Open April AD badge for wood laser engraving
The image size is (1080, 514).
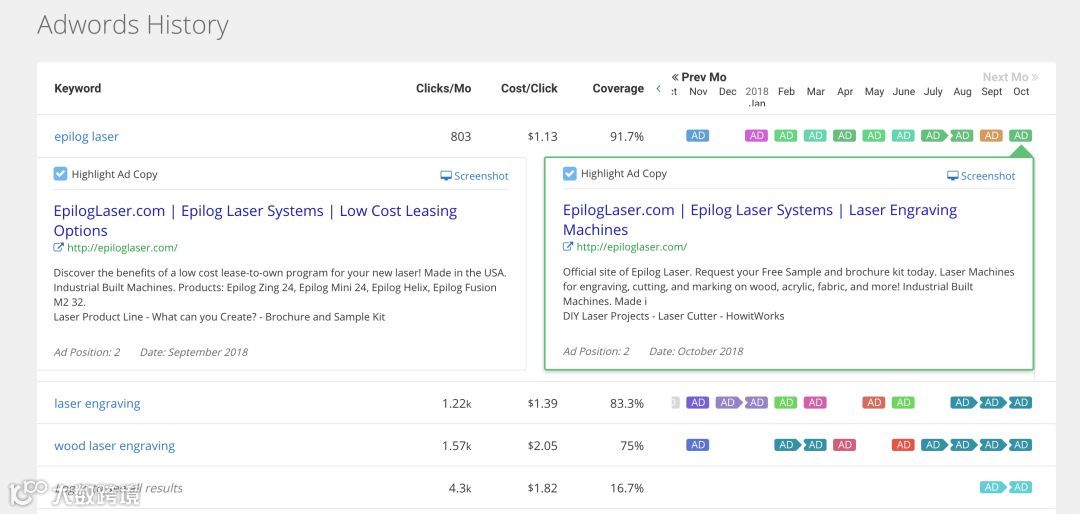[x=844, y=445]
